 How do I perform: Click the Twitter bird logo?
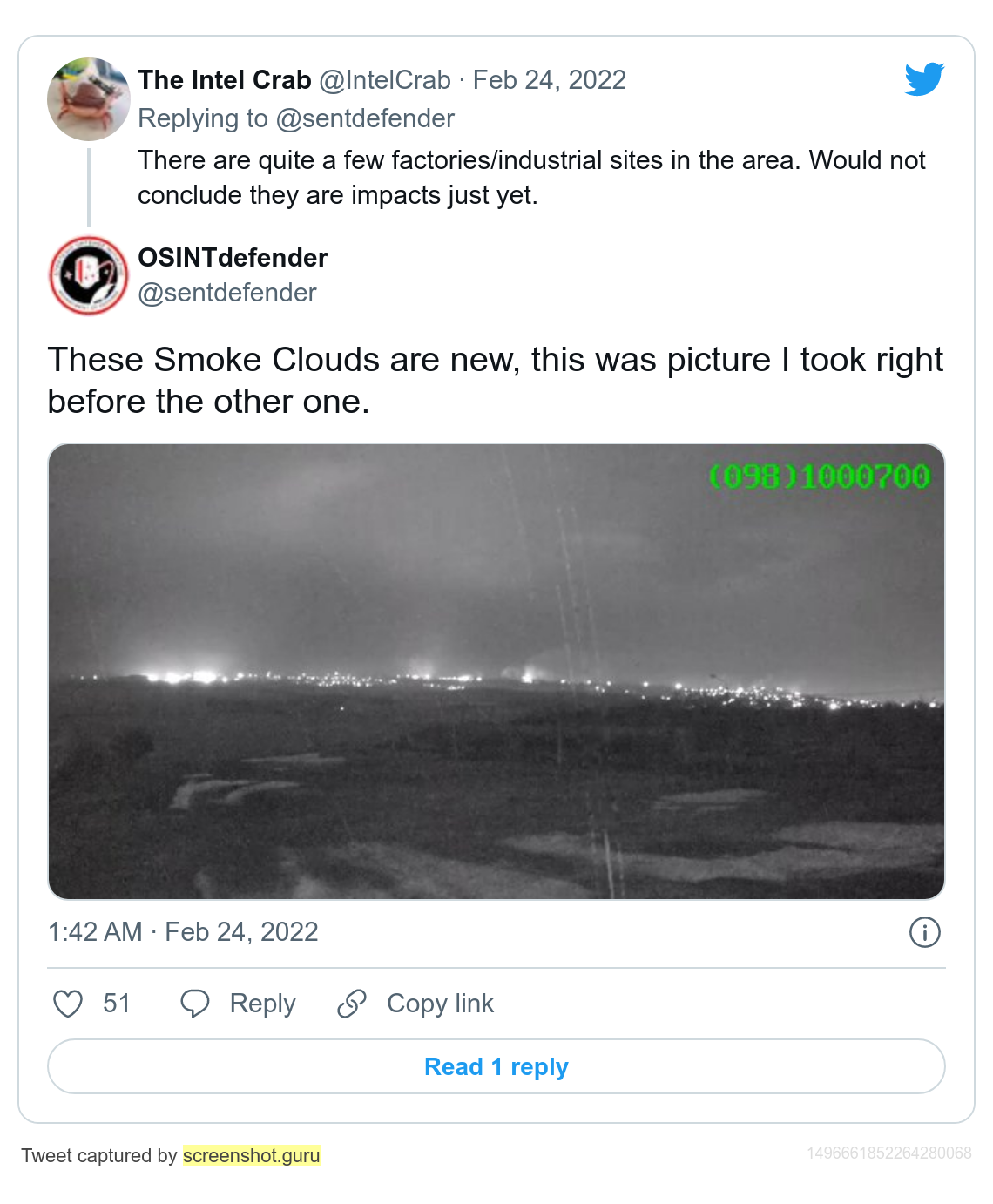(x=924, y=79)
